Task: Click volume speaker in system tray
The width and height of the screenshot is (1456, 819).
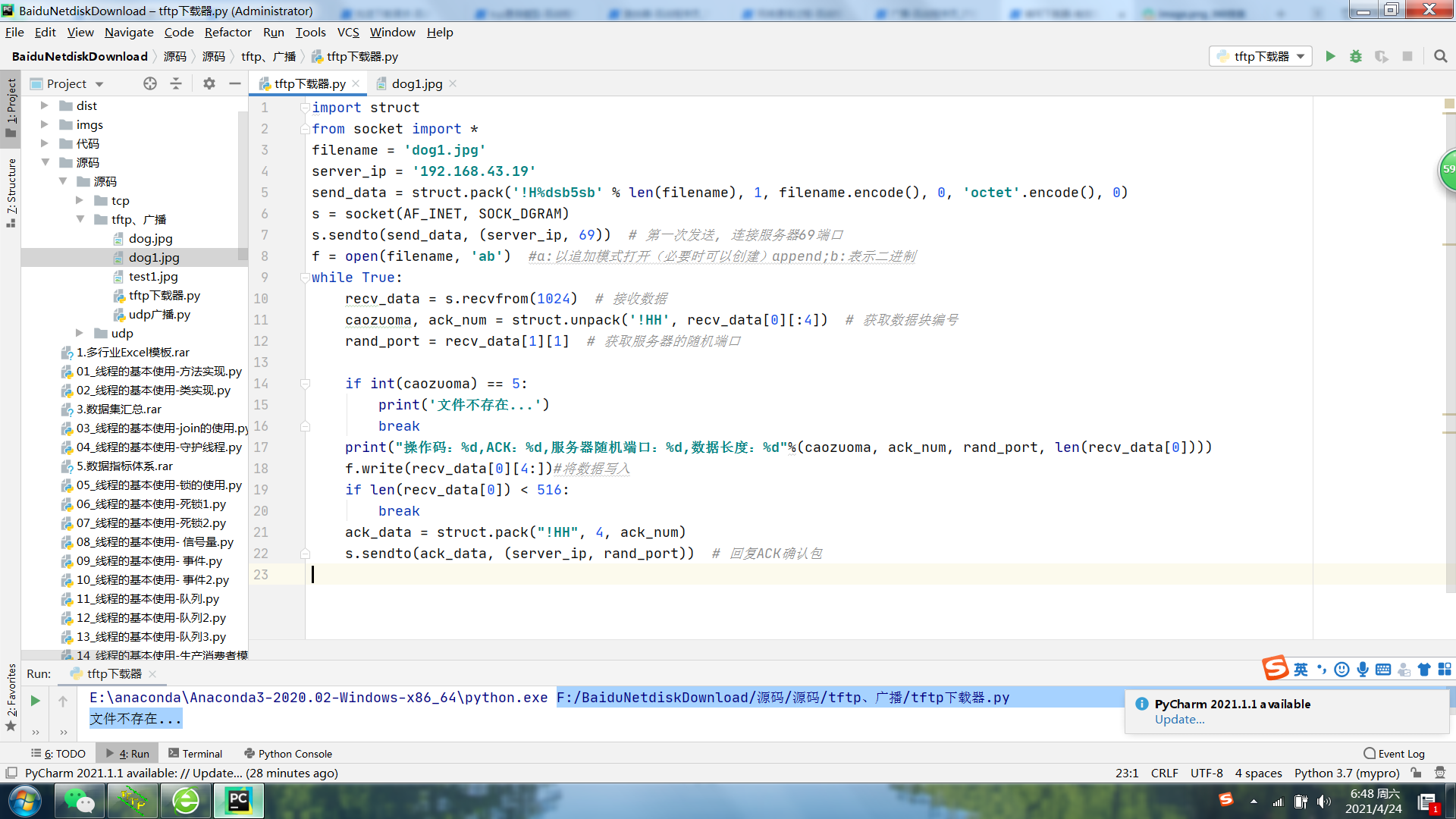Action: [x=1324, y=802]
